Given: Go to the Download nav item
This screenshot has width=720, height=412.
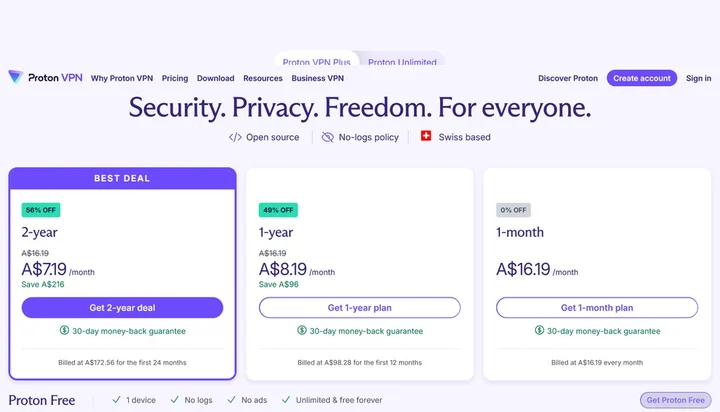Looking at the screenshot, I should [215, 78].
